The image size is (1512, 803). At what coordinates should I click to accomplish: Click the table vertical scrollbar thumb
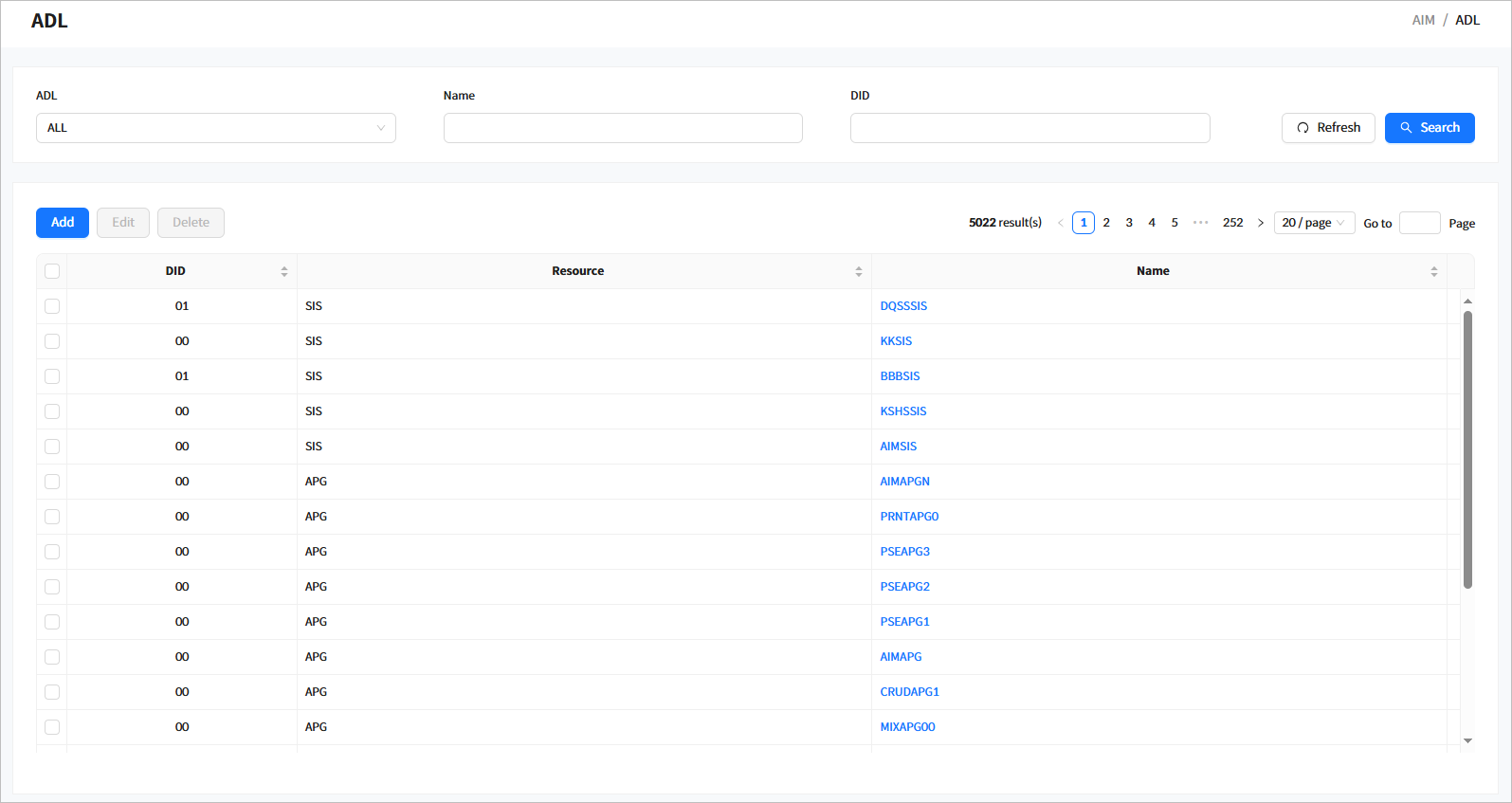tap(1467, 450)
